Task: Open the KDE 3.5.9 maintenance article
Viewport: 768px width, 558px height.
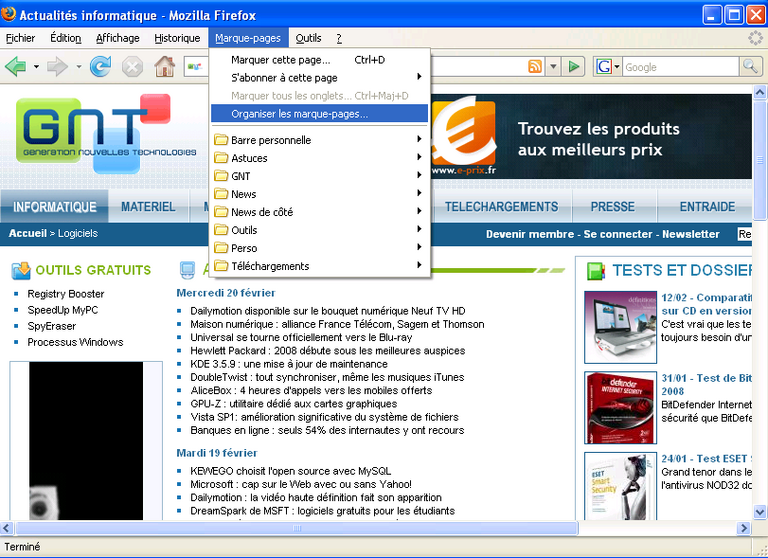Action: click(288, 364)
